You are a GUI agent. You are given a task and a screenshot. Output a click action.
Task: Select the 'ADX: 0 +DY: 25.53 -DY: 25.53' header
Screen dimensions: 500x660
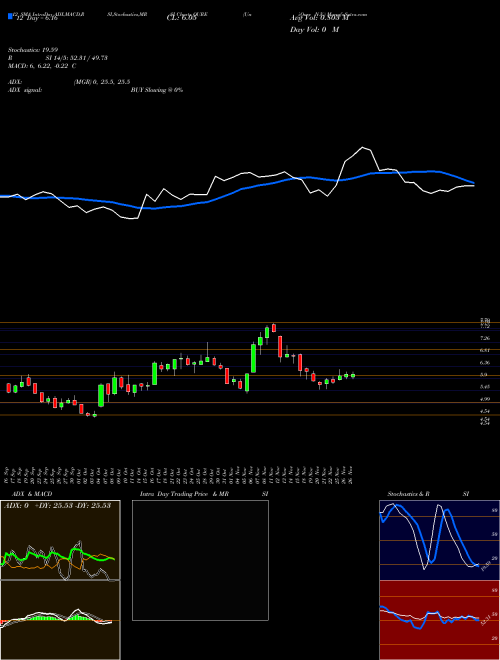pyautogui.click(x=57, y=506)
